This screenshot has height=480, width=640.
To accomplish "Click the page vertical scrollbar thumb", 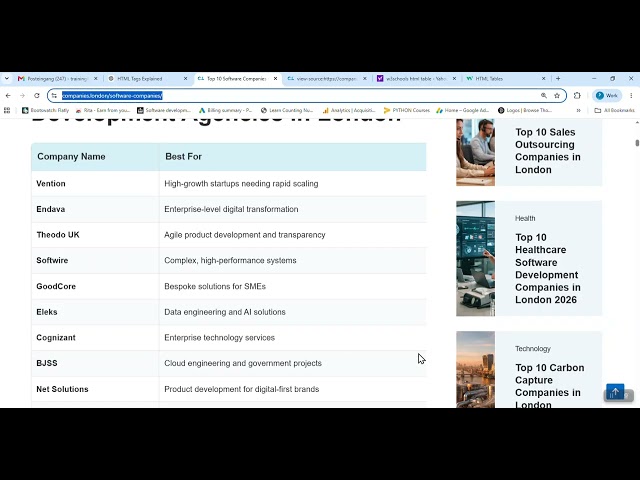I will click(x=637, y=143).
